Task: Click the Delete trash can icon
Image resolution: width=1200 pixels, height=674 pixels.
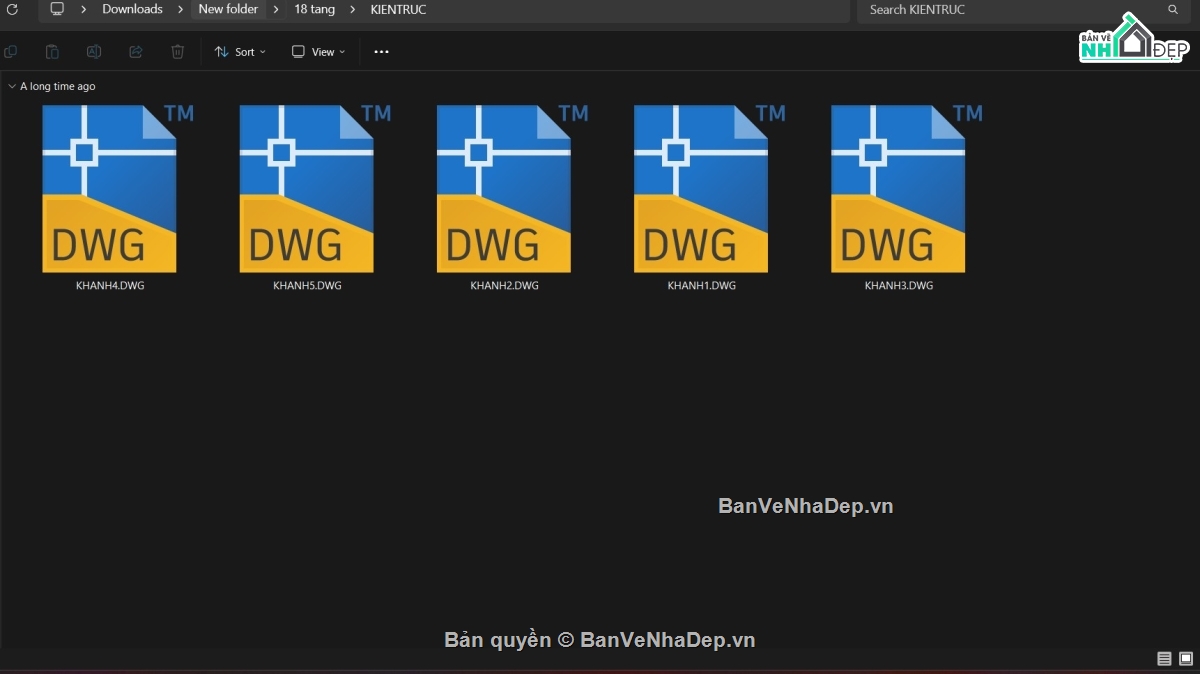Action: [x=177, y=52]
